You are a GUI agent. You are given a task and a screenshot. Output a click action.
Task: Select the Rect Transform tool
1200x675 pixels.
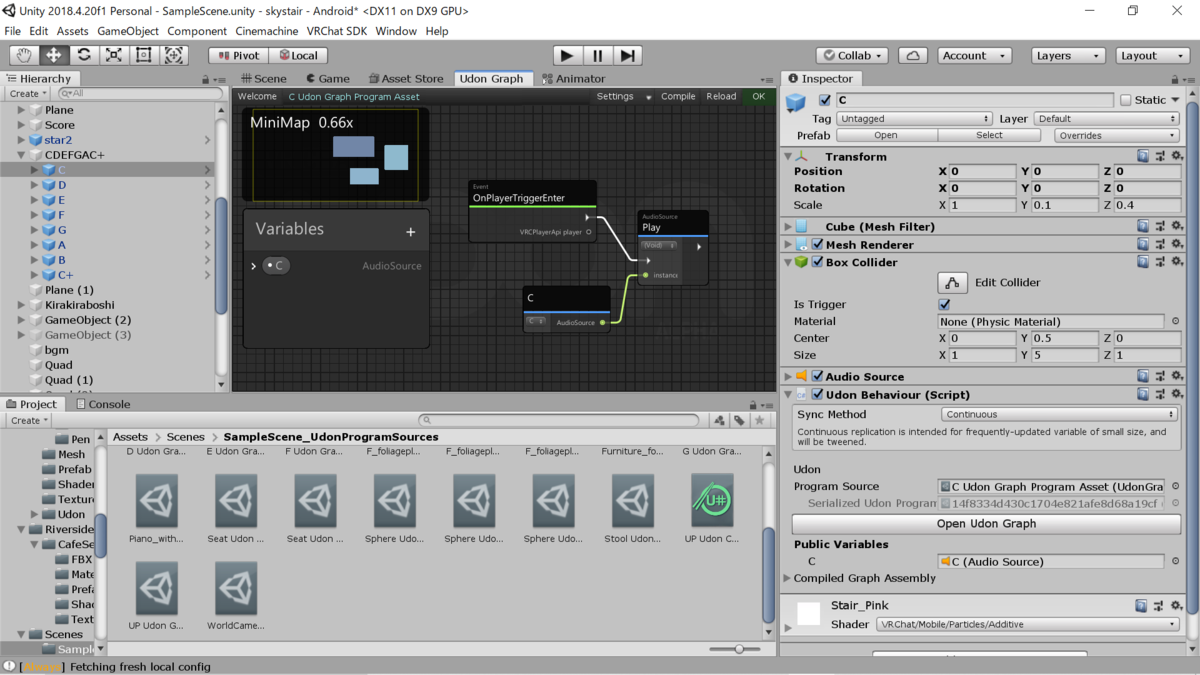tap(144, 56)
